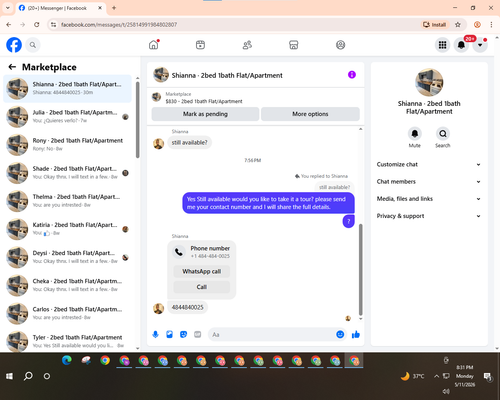This screenshot has width=500, height=400.
Task: Search the conversation with the magnifier icon
Action: pos(443,134)
